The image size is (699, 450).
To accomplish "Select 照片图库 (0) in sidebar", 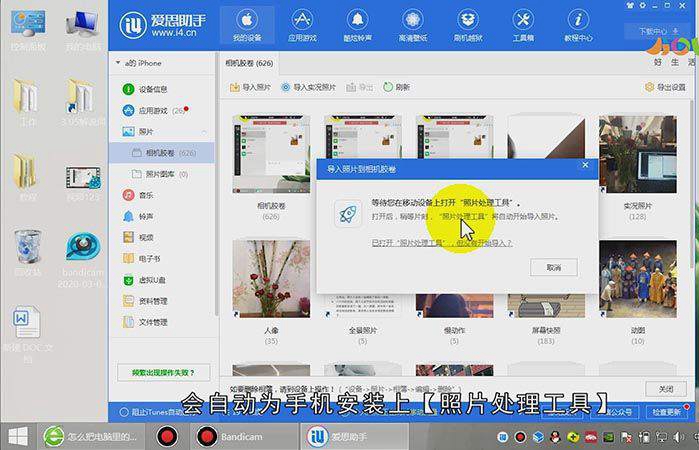I will coord(161,174).
